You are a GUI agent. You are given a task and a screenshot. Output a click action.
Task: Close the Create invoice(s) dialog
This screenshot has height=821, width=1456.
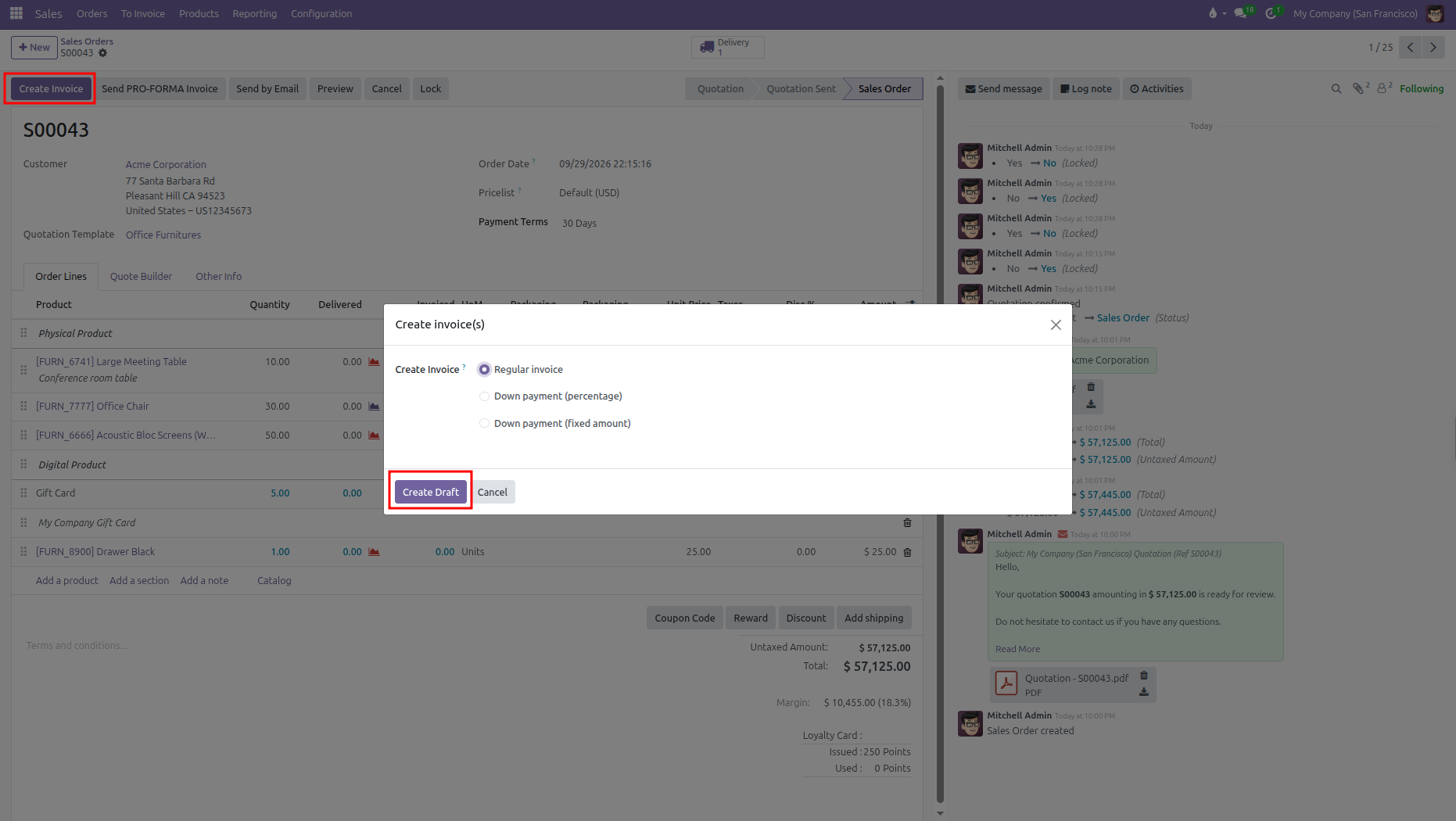click(1056, 324)
